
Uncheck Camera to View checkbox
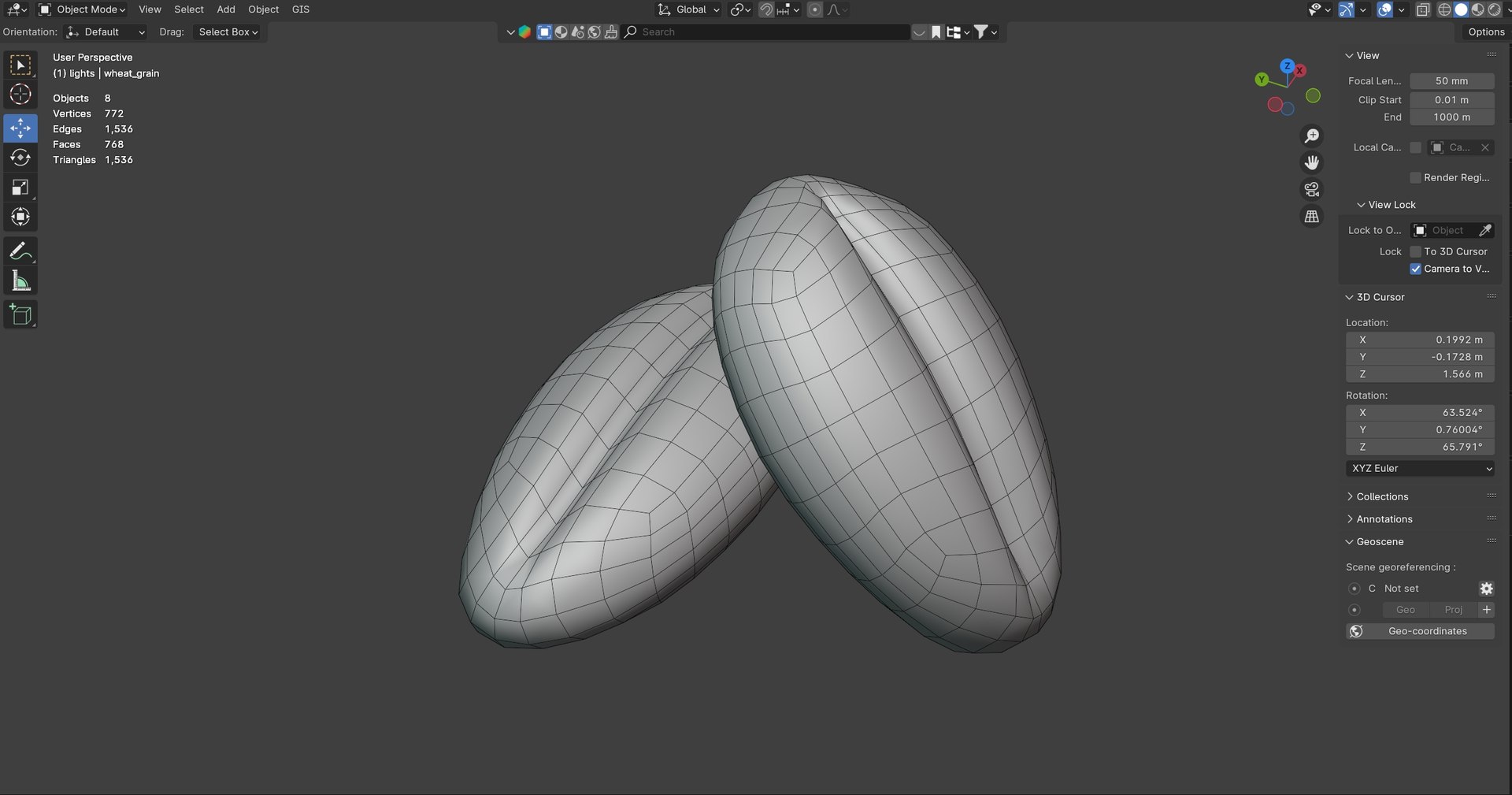point(1415,269)
